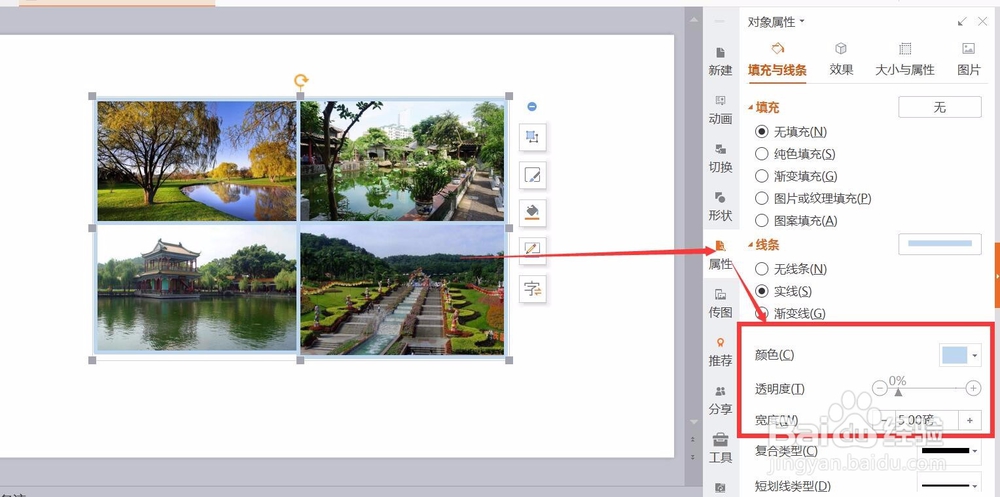The image size is (1000, 497).
Task: Open the 传图 upload image sidebar panel
Action: pyautogui.click(x=720, y=304)
